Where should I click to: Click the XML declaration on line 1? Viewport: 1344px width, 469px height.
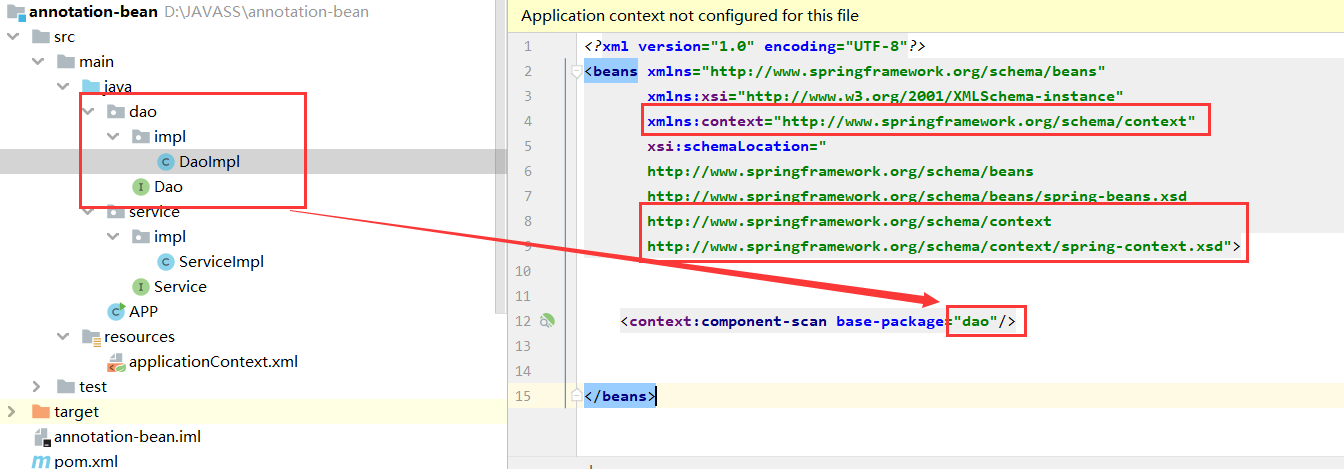756,47
